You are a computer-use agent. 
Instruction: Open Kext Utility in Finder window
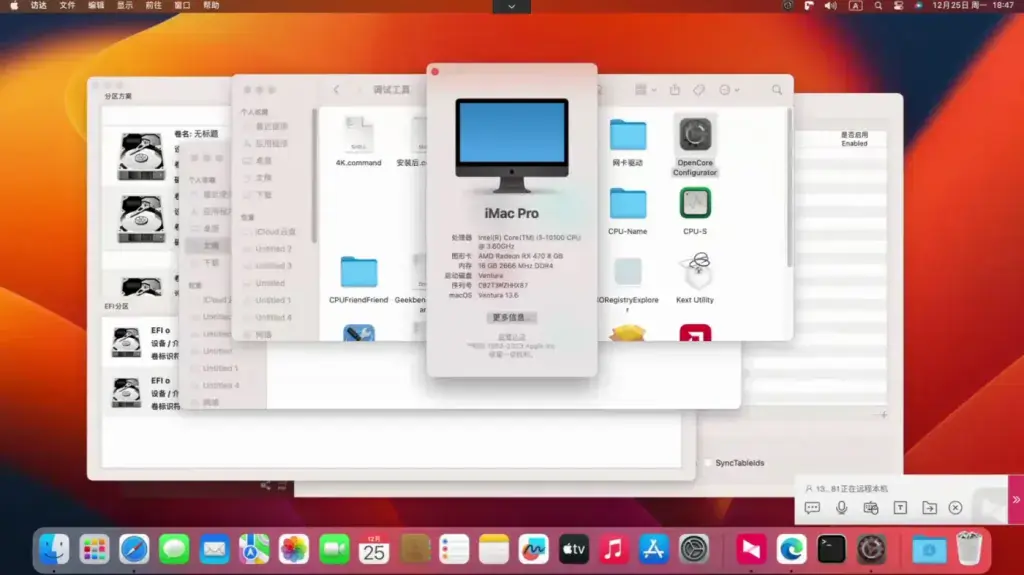point(697,271)
